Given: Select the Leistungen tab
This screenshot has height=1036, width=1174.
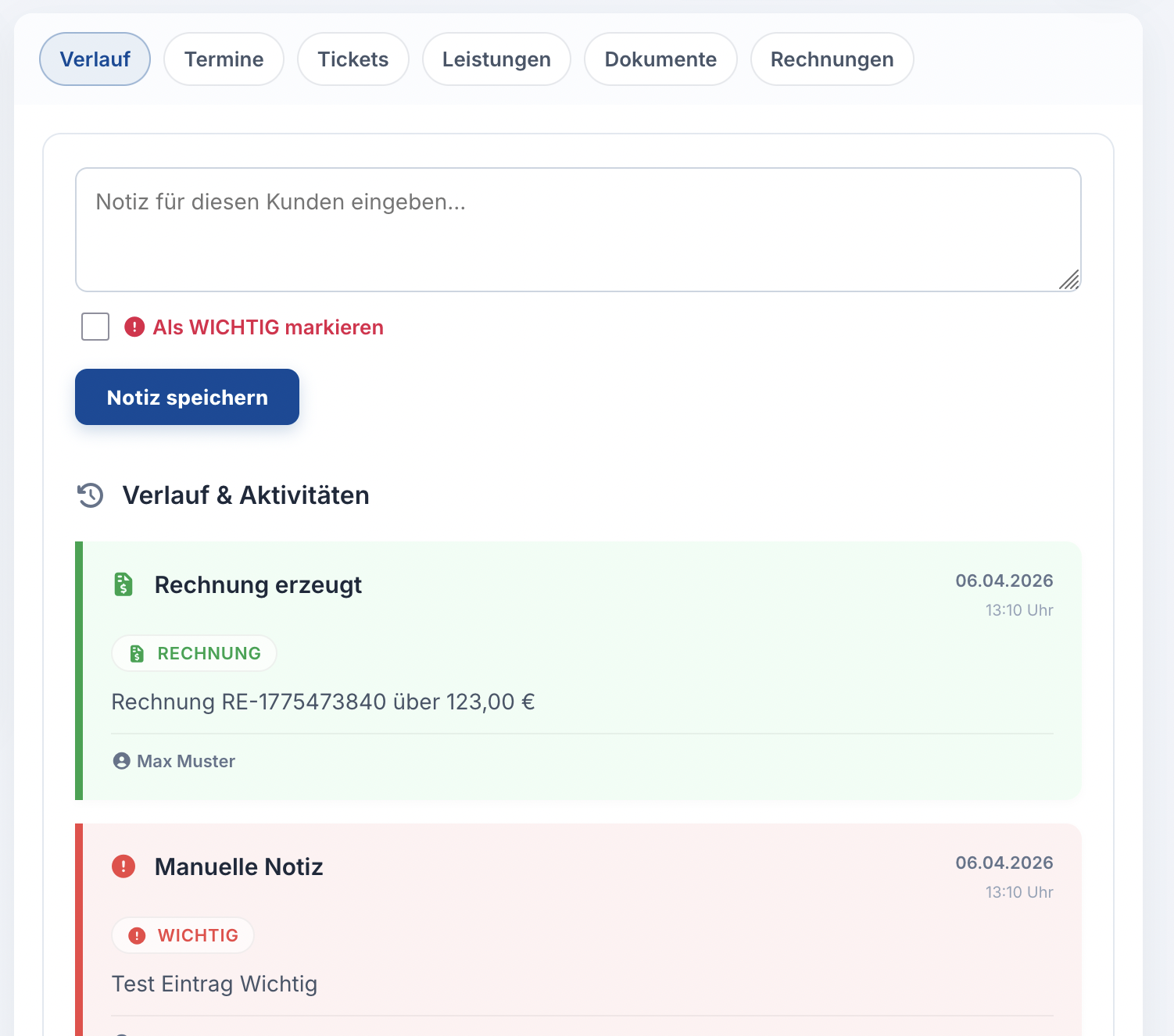Looking at the screenshot, I should click(496, 59).
